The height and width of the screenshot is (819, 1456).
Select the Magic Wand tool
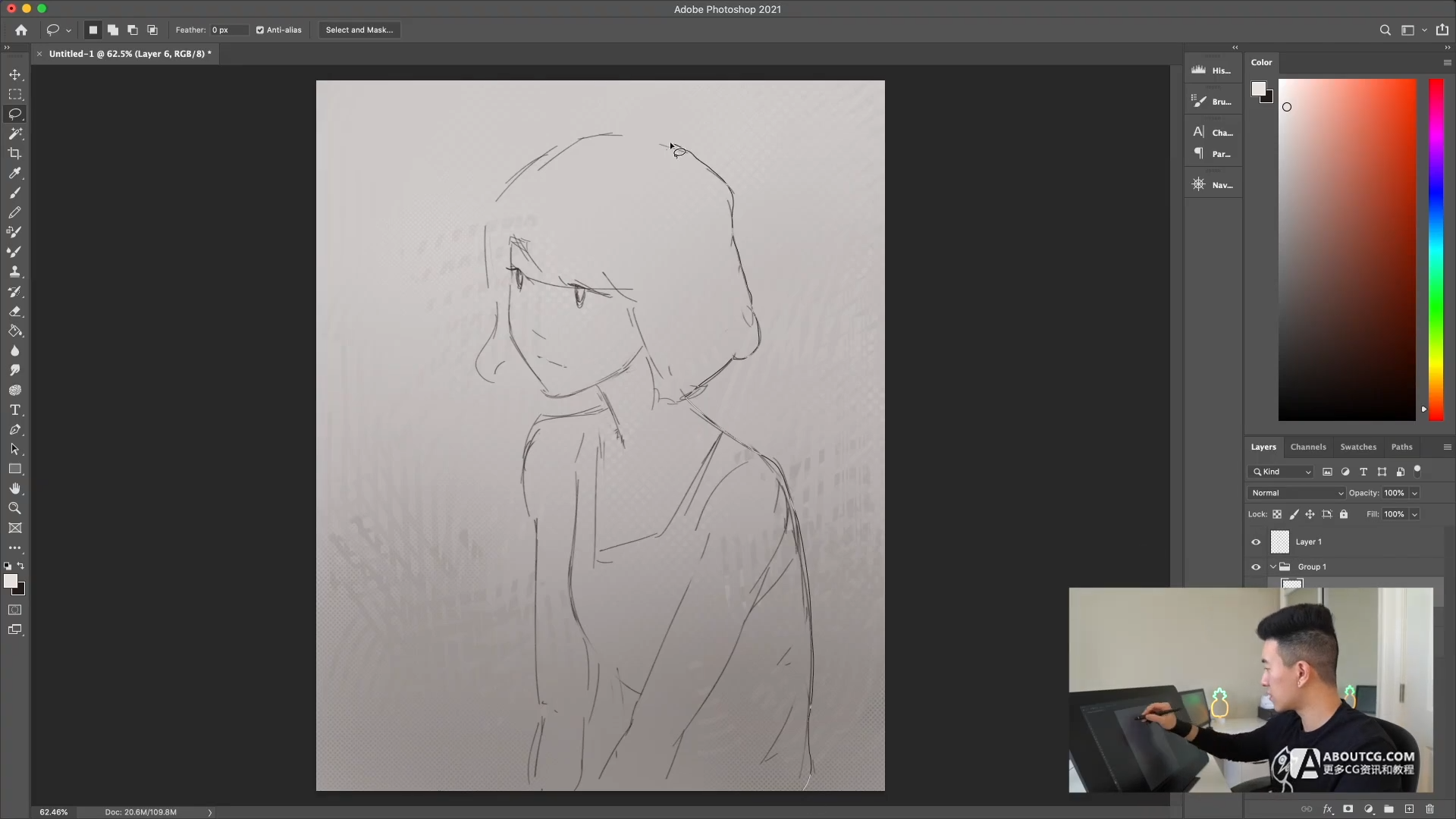(15, 133)
